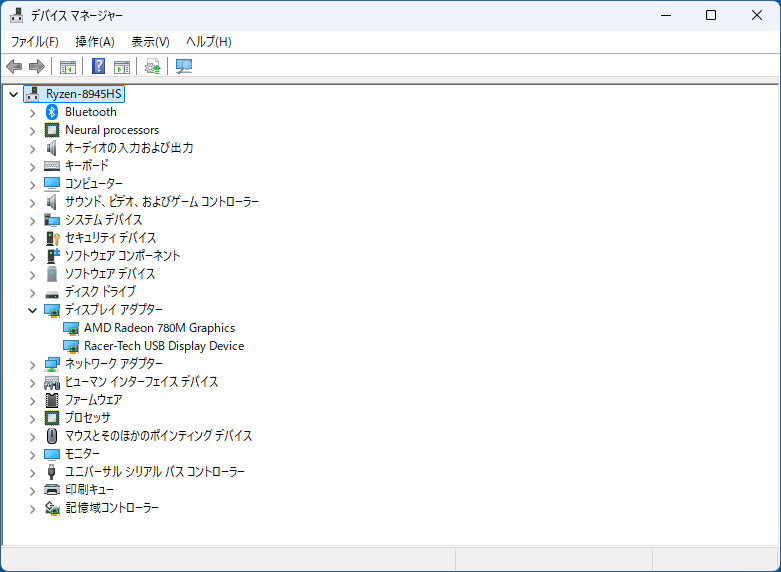Click the ネットワーク アダプター network icon

click(x=52, y=364)
